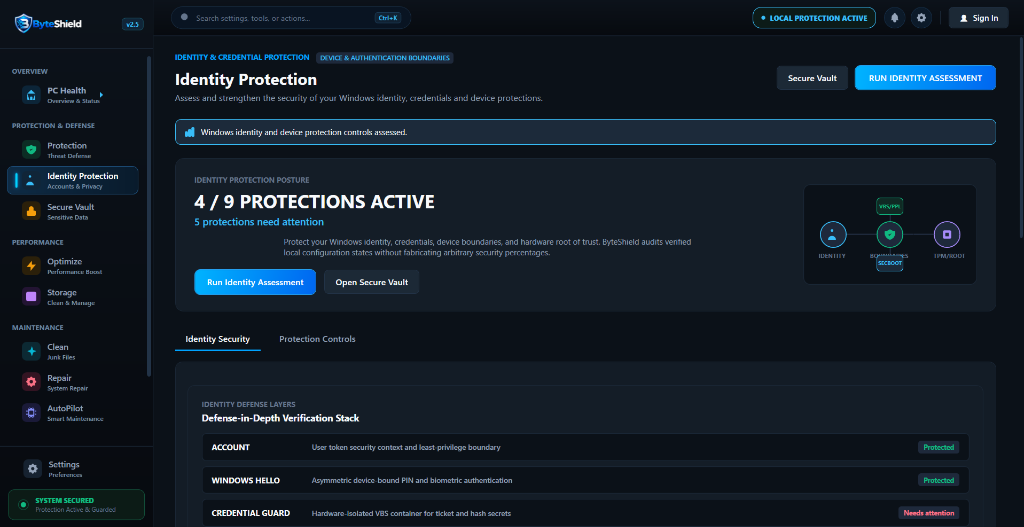Open Clean Junk Files section
The image size is (1024, 527).
72,351
